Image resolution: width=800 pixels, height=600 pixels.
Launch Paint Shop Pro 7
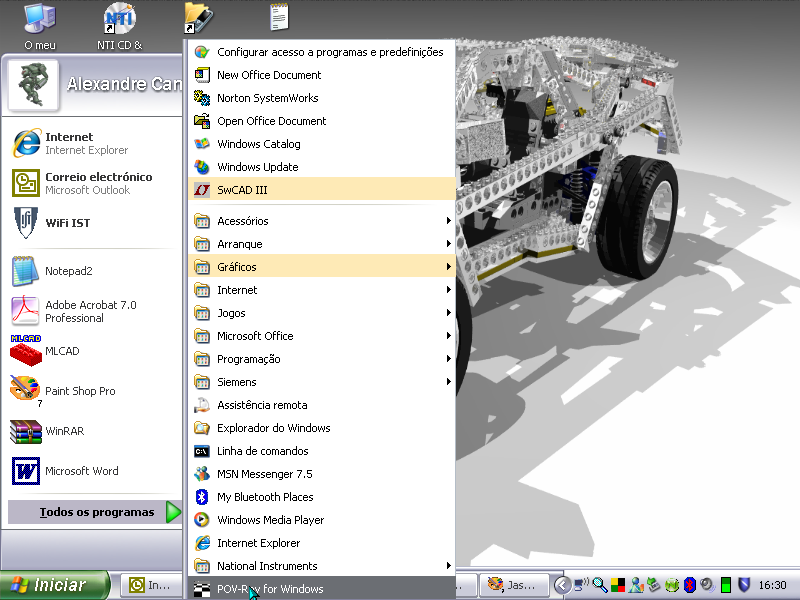pos(94,391)
